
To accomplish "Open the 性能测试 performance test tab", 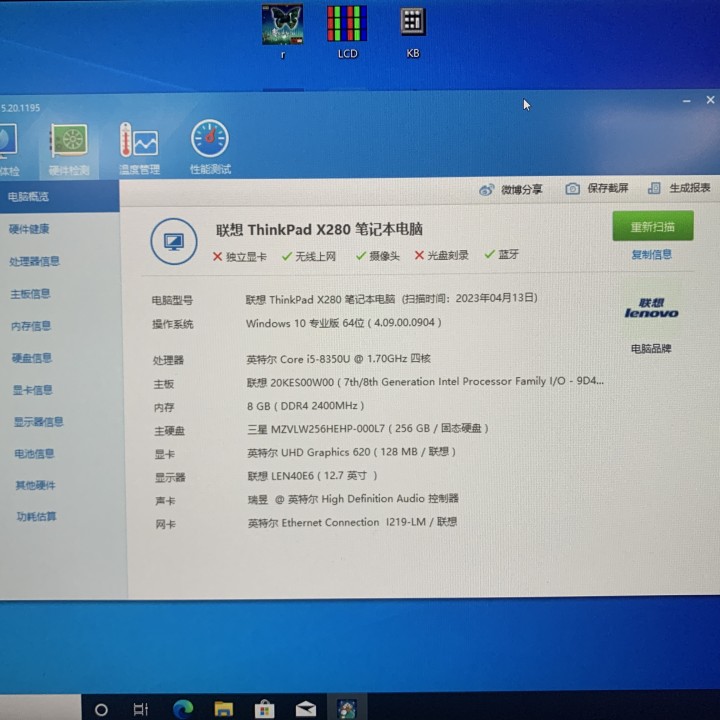I will (210, 148).
